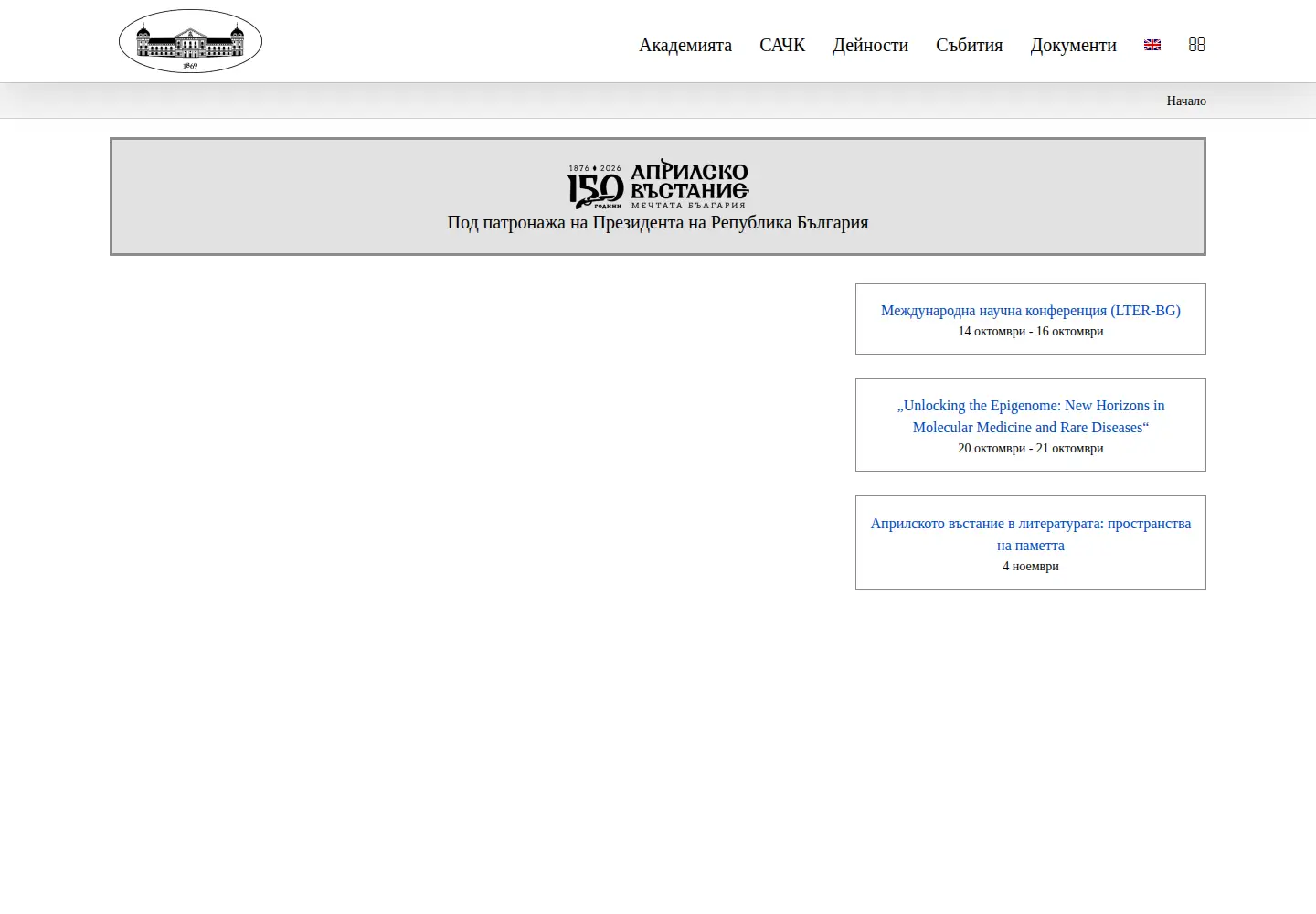Open the Документи menu
Image resolution: width=1316 pixels, height=914 pixels.
(x=1073, y=45)
